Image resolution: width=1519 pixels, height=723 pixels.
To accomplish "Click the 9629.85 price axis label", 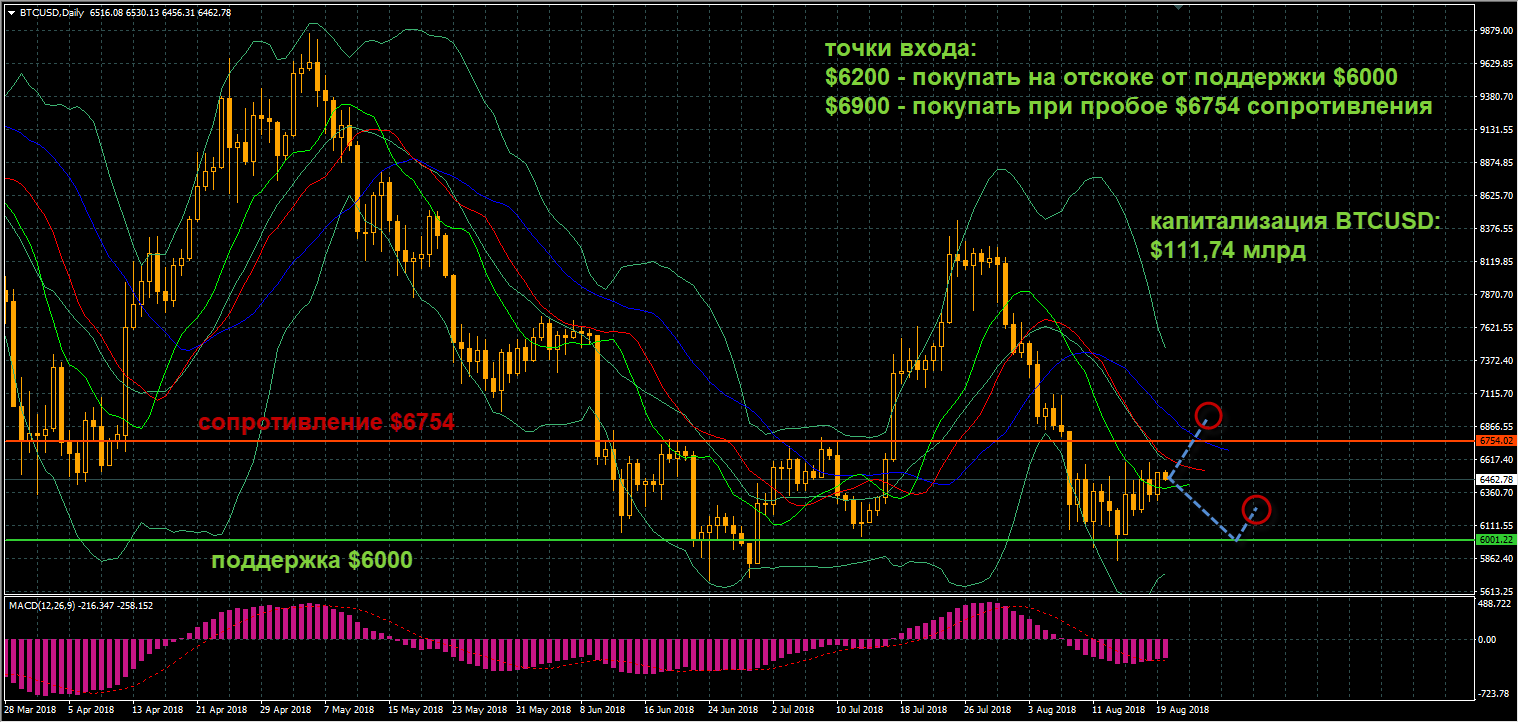I will (x=1497, y=64).
